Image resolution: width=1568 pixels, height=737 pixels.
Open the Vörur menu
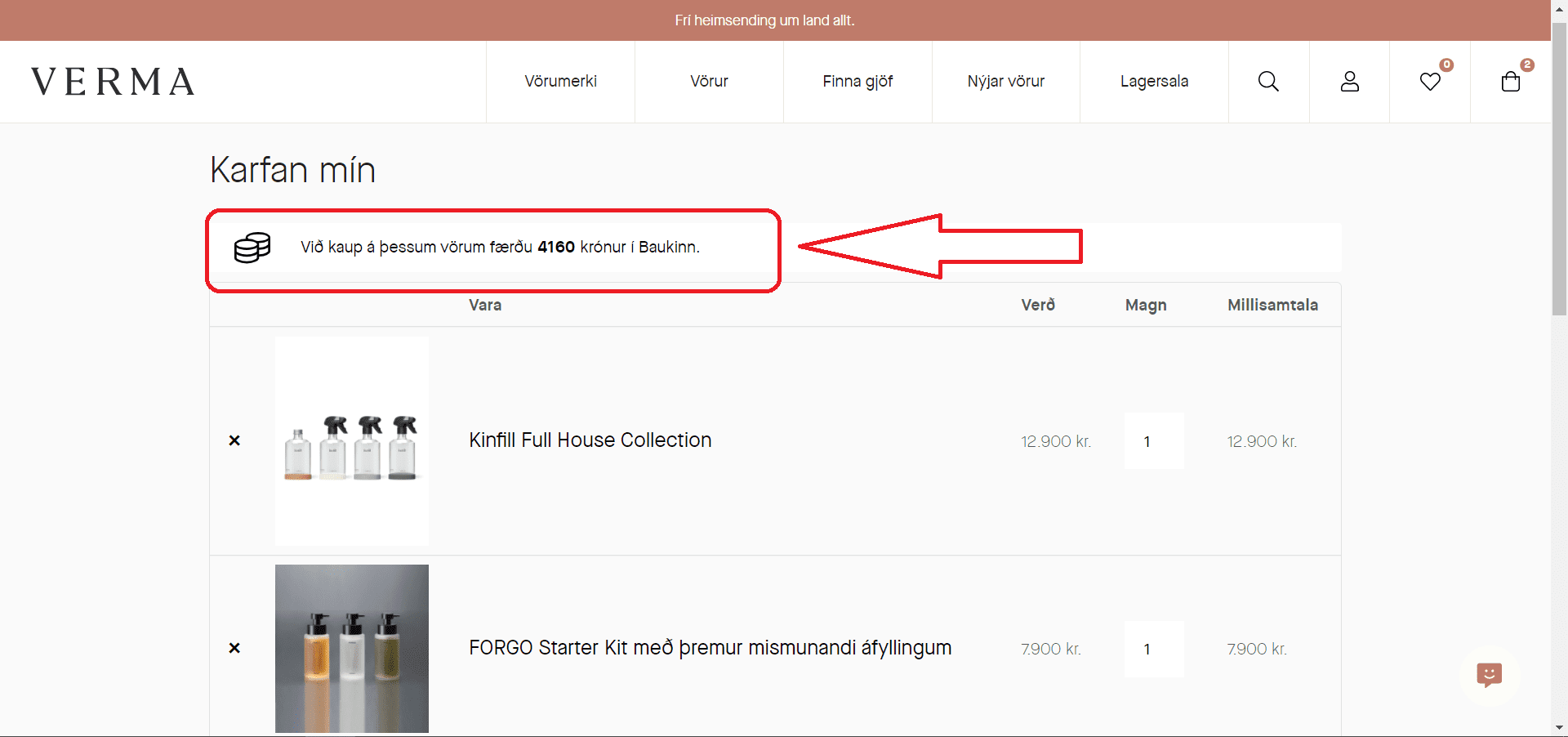pos(709,82)
